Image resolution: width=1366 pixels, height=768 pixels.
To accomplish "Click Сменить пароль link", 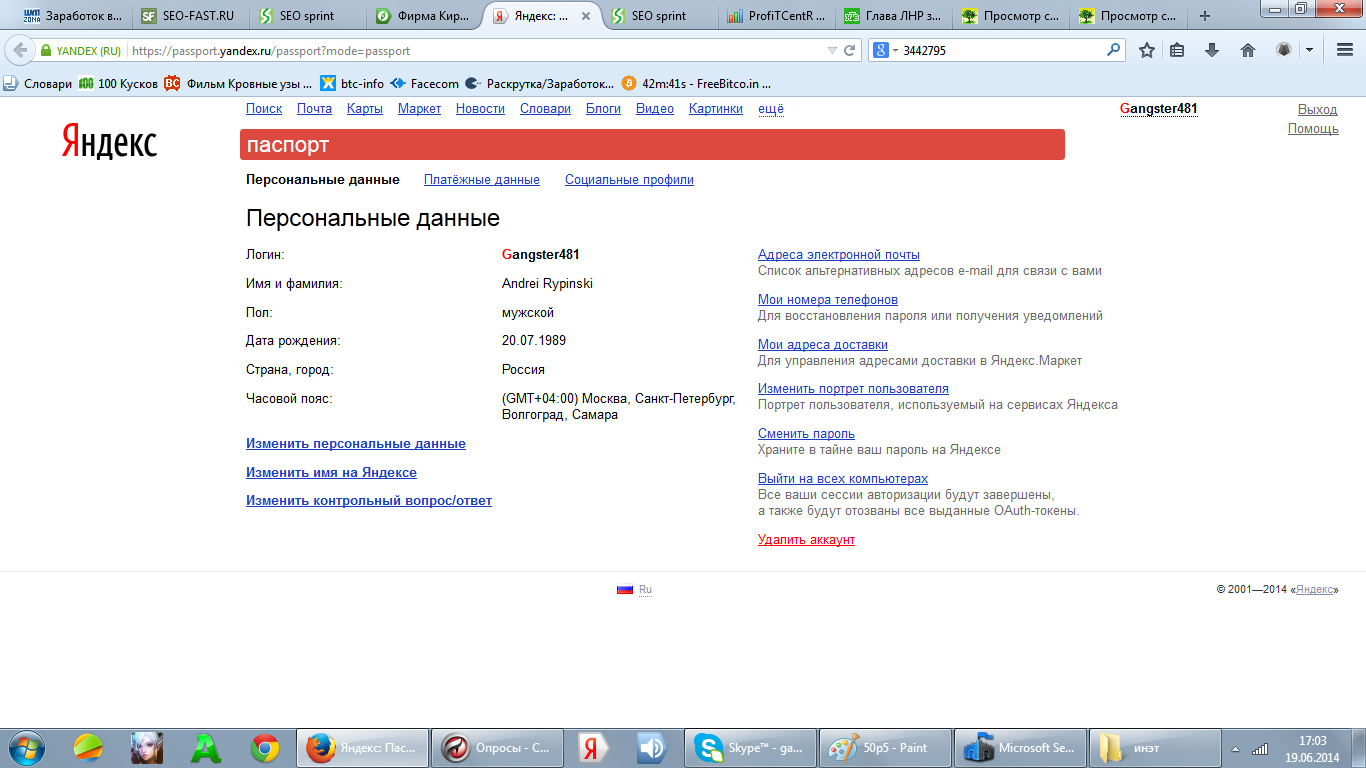I will [806, 434].
